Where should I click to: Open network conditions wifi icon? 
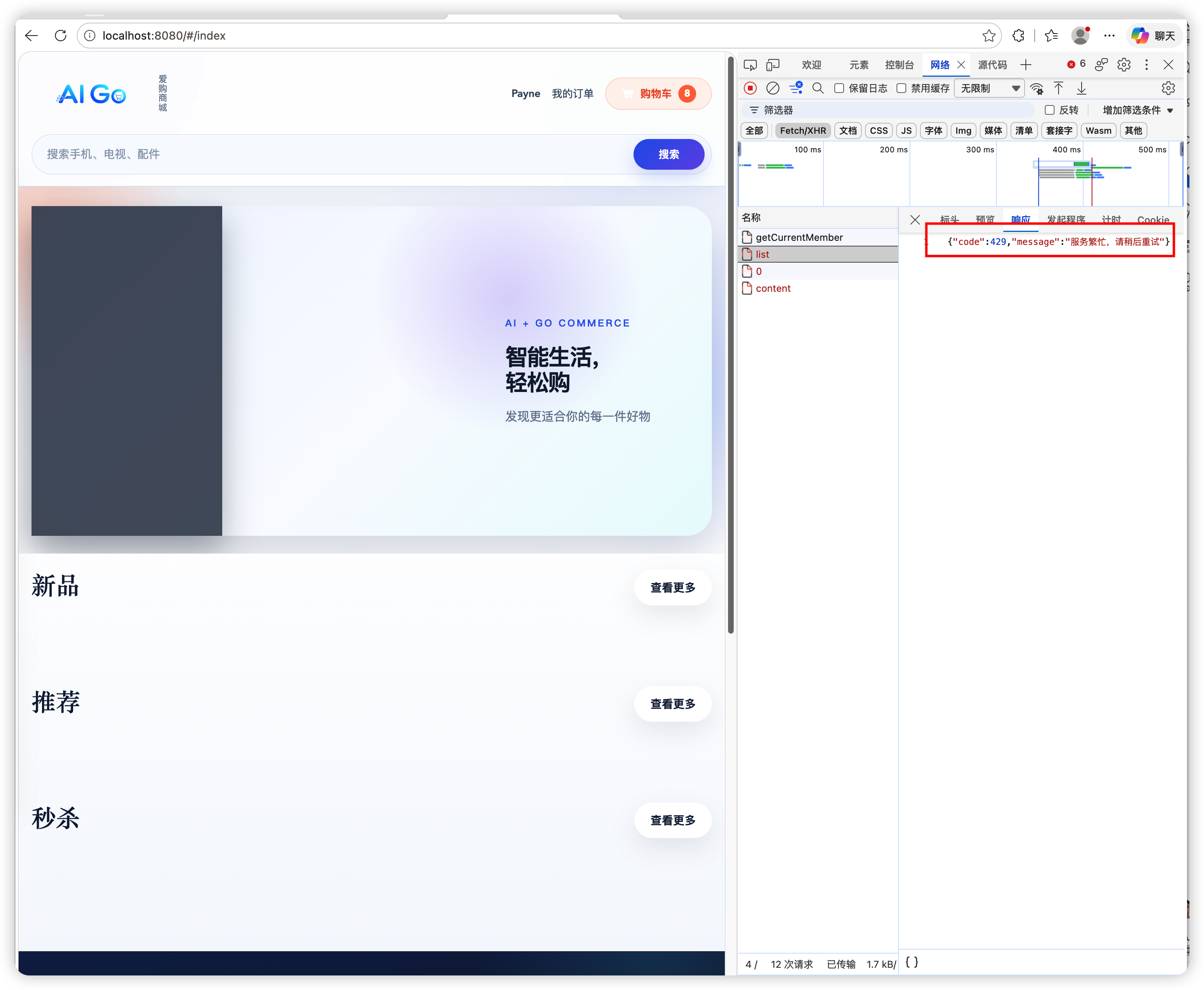(1036, 88)
